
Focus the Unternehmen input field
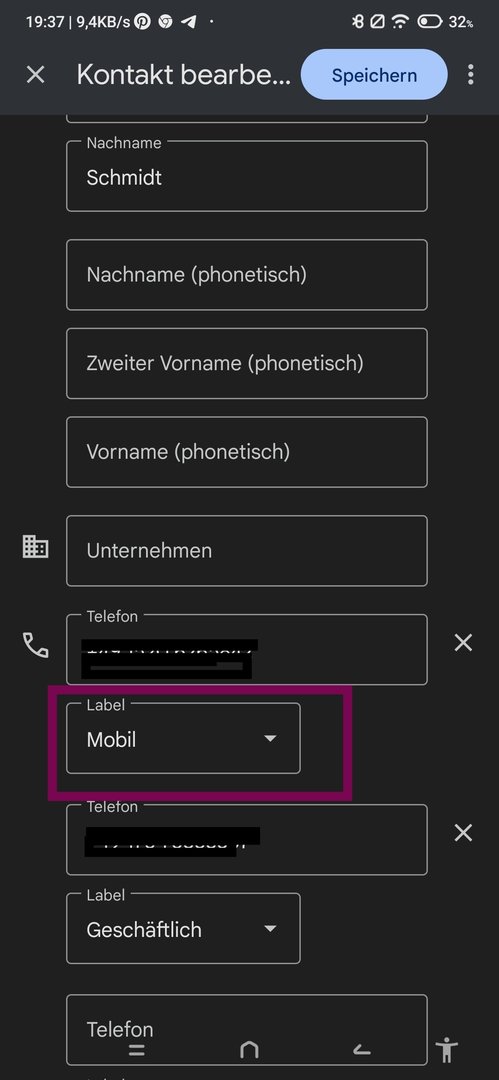tap(247, 551)
